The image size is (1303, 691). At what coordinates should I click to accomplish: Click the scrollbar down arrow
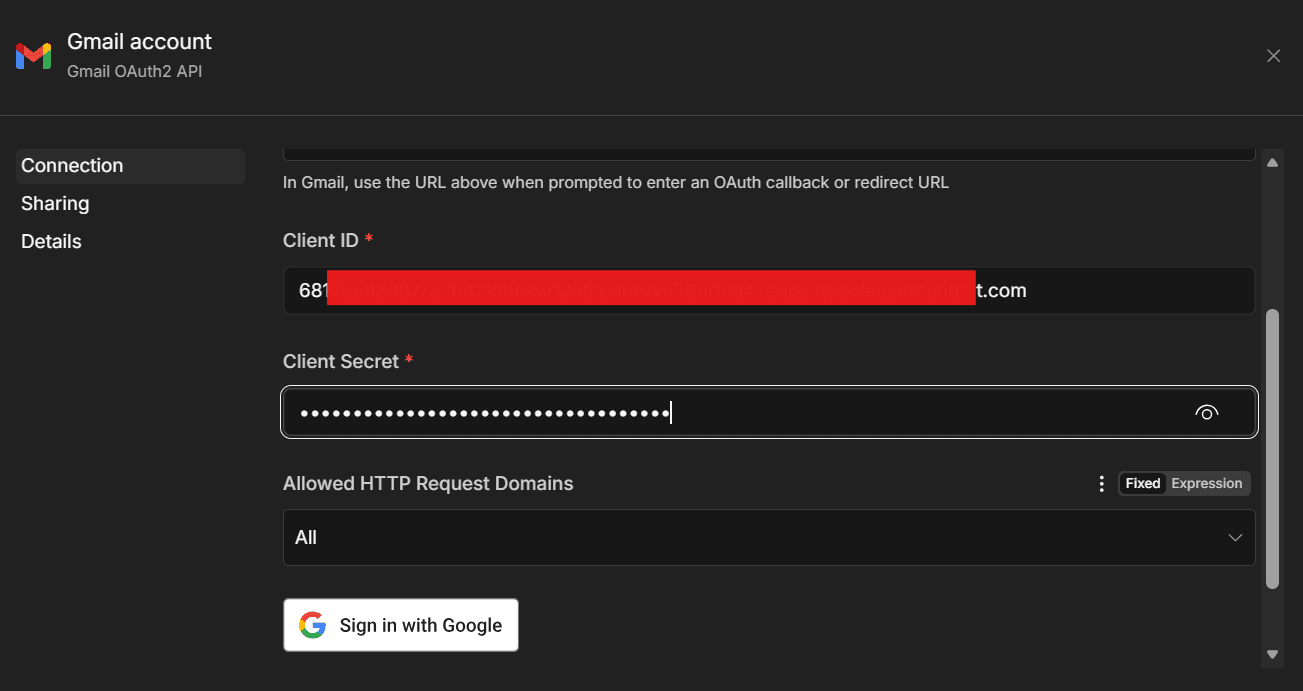[1272, 655]
